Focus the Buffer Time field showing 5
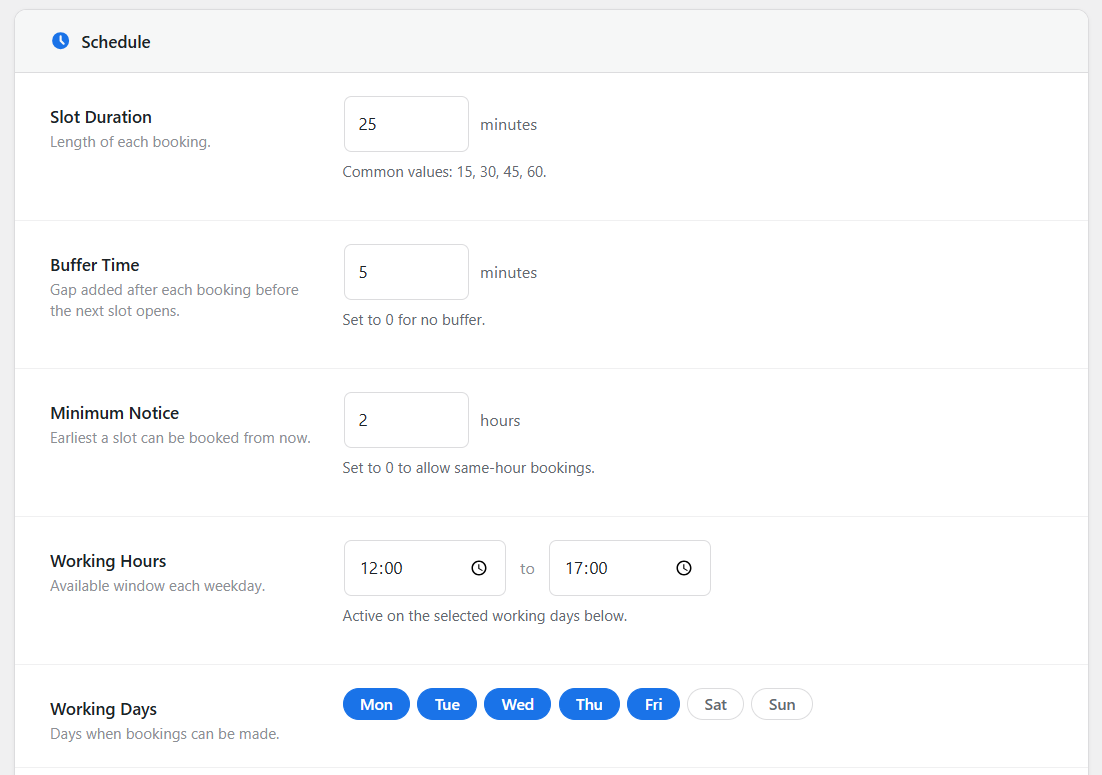 click(x=406, y=272)
